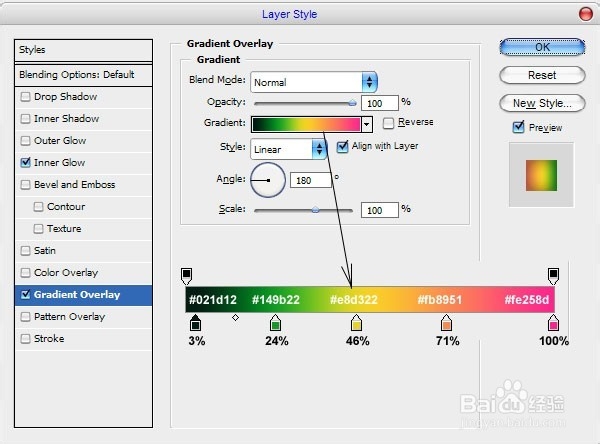Select Blending Options: Default
600x444 pixels.
point(83,75)
